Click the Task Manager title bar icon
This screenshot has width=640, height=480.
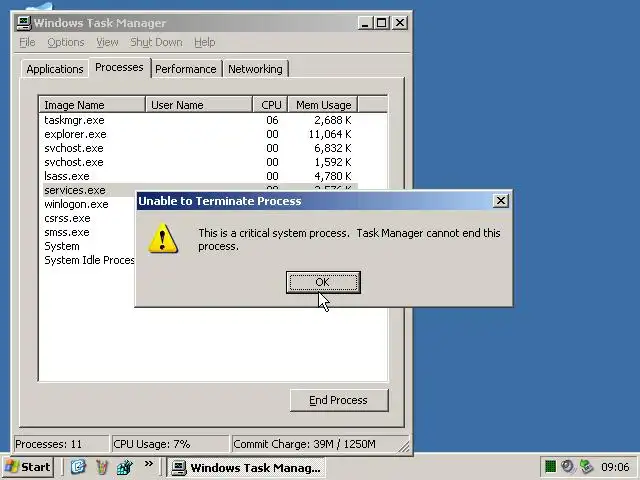point(24,22)
